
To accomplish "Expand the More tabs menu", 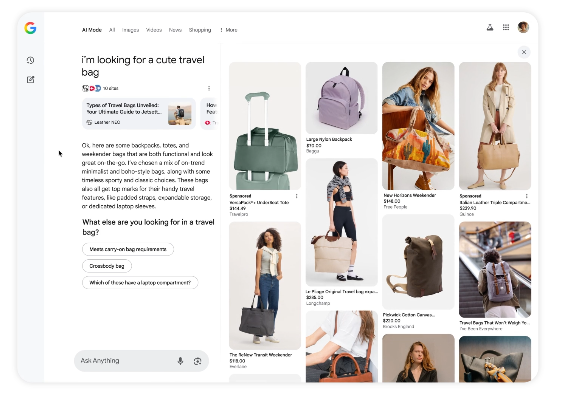I will point(229,30).
